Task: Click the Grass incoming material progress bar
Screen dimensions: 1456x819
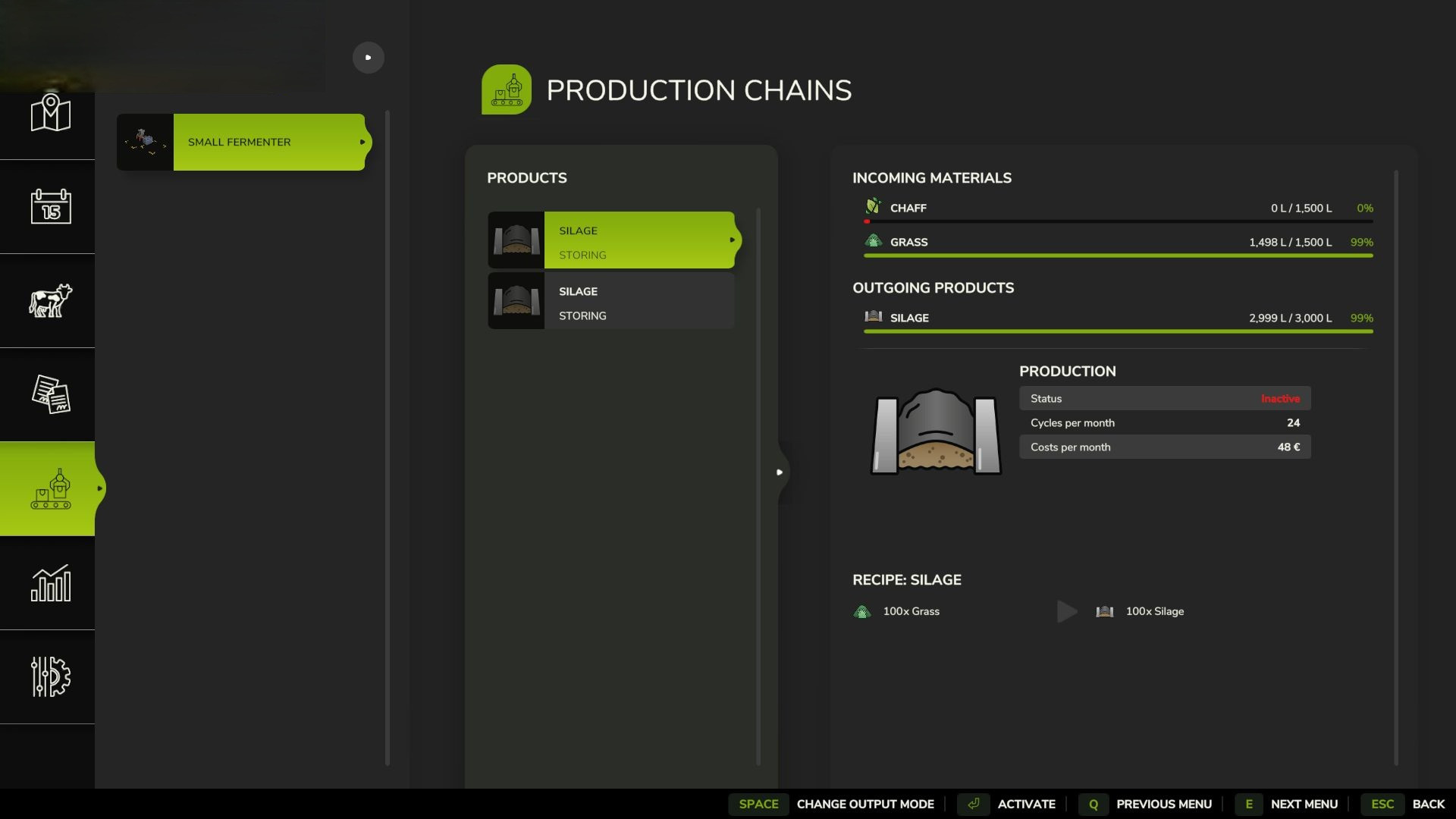Action: click(x=1118, y=256)
